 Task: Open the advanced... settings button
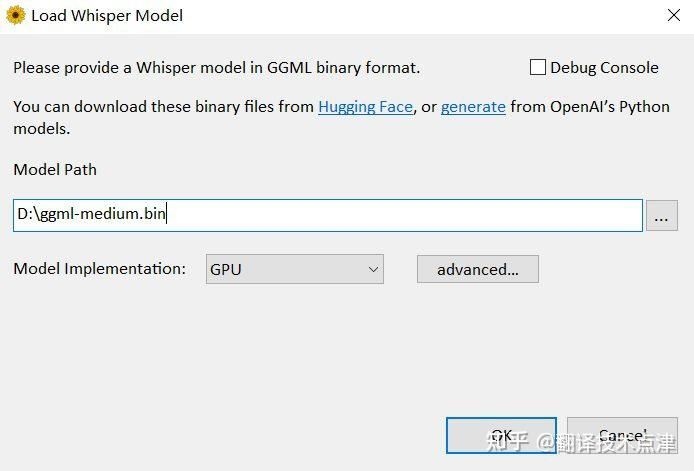click(478, 269)
